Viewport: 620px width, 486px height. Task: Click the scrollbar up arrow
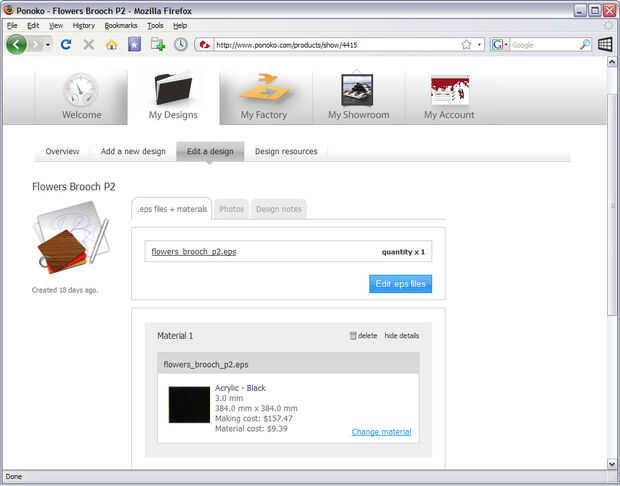(612, 62)
